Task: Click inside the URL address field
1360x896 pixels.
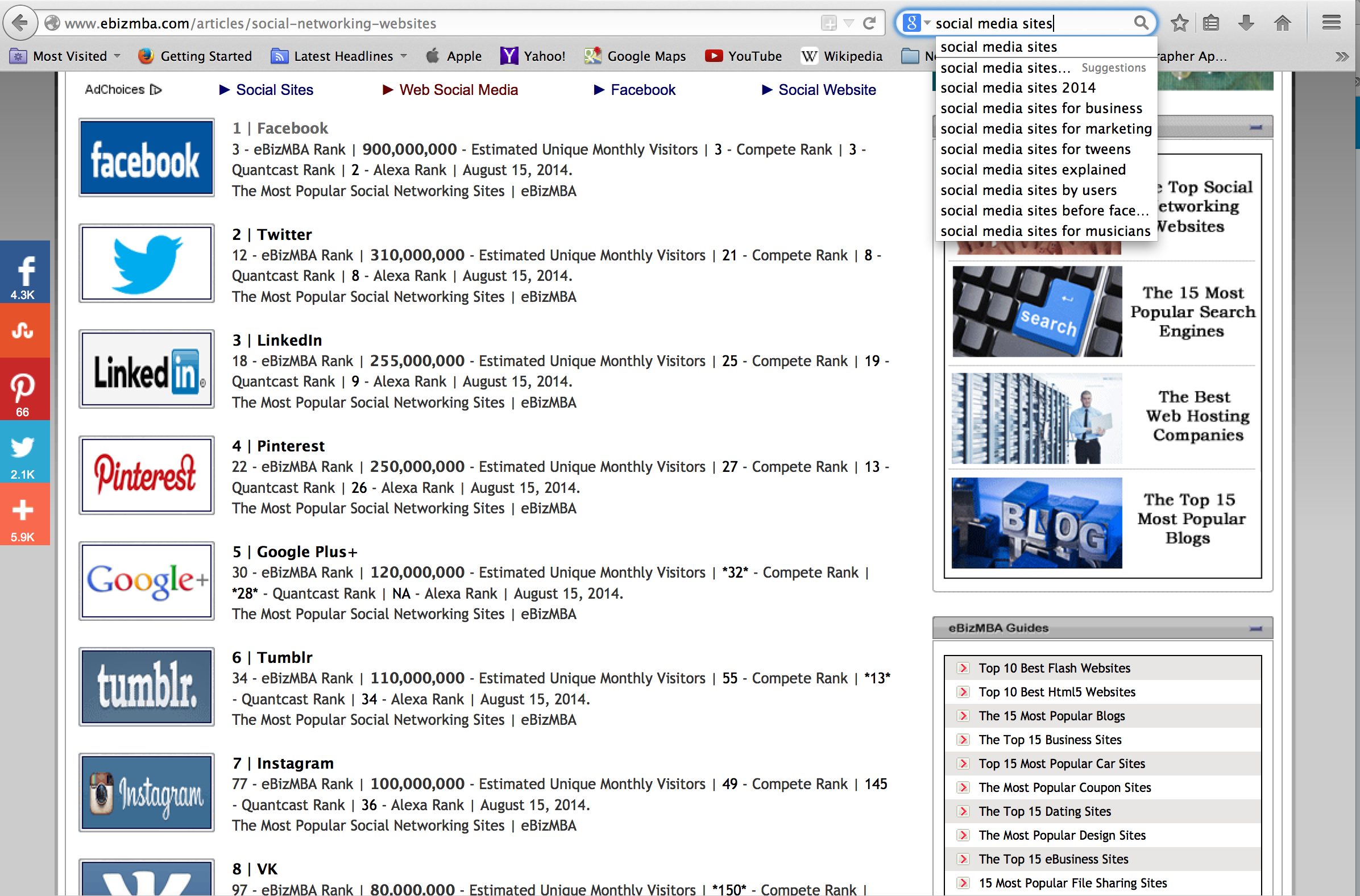Action: [400, 23]
